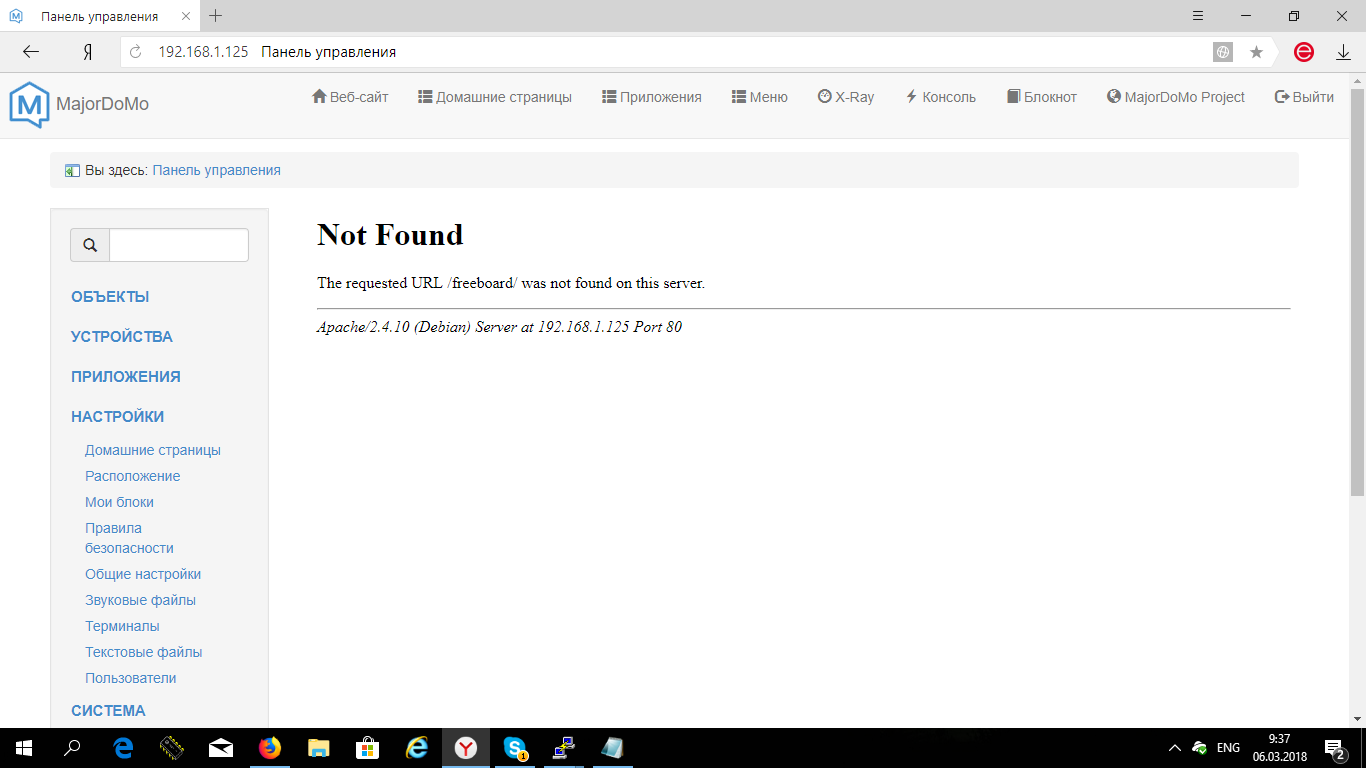The width and height of the screenshot is (1366, 768).
Task: Open Yandex home via the Я button
Action: (x=88, y=52)
